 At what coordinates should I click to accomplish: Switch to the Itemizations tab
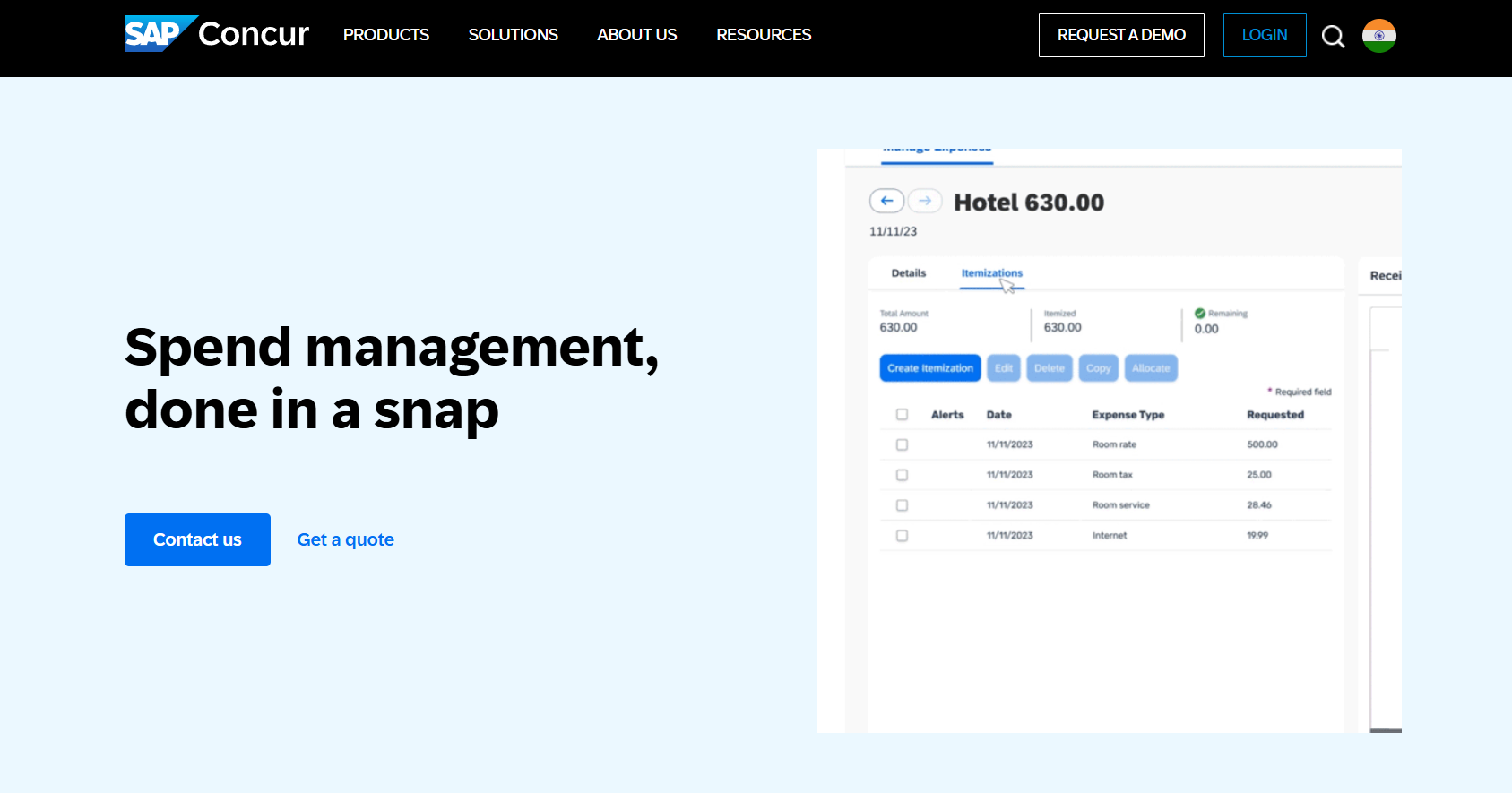tap(992, 273)
